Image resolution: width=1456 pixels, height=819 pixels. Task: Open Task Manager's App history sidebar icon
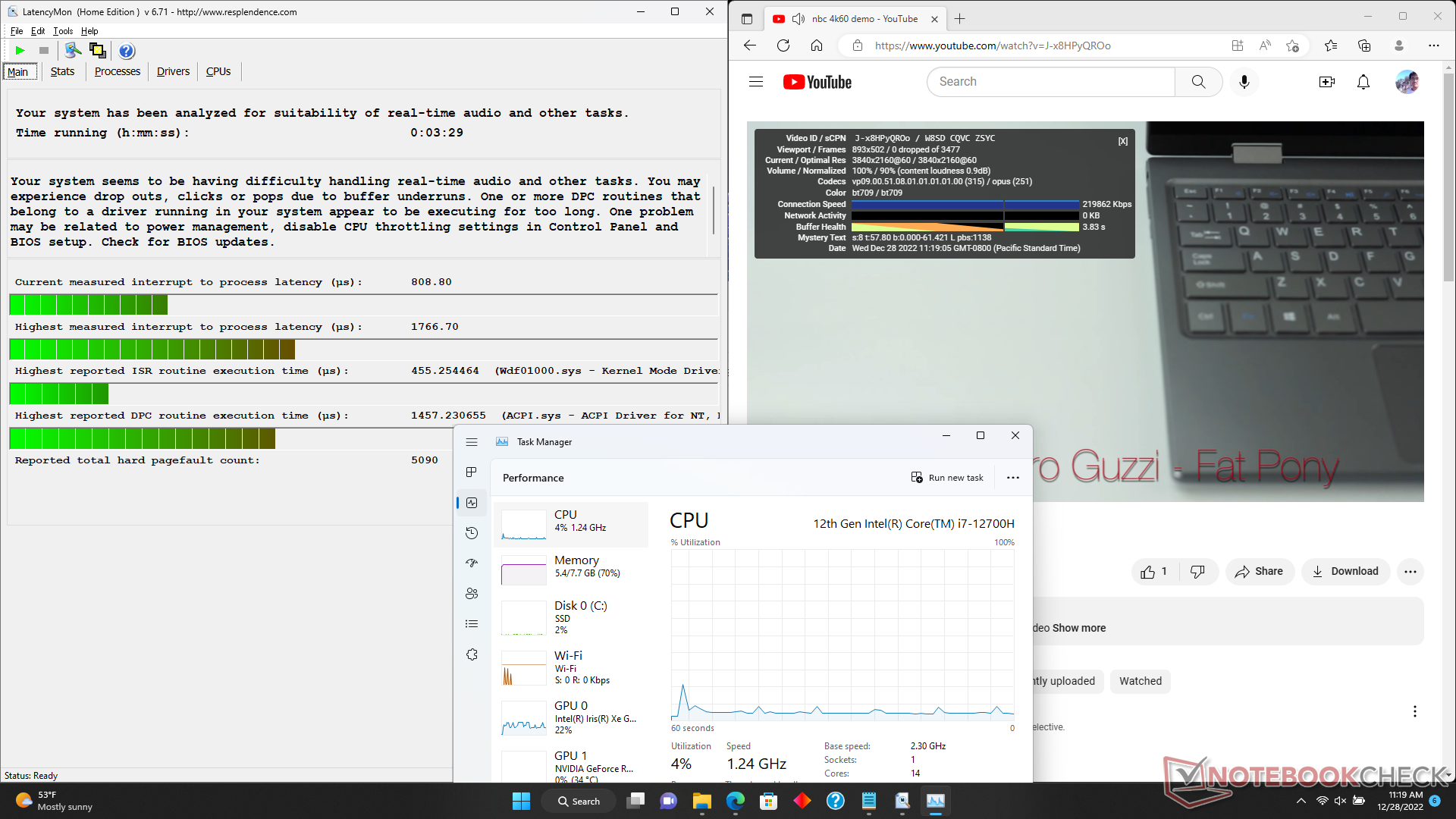(472, 533)
